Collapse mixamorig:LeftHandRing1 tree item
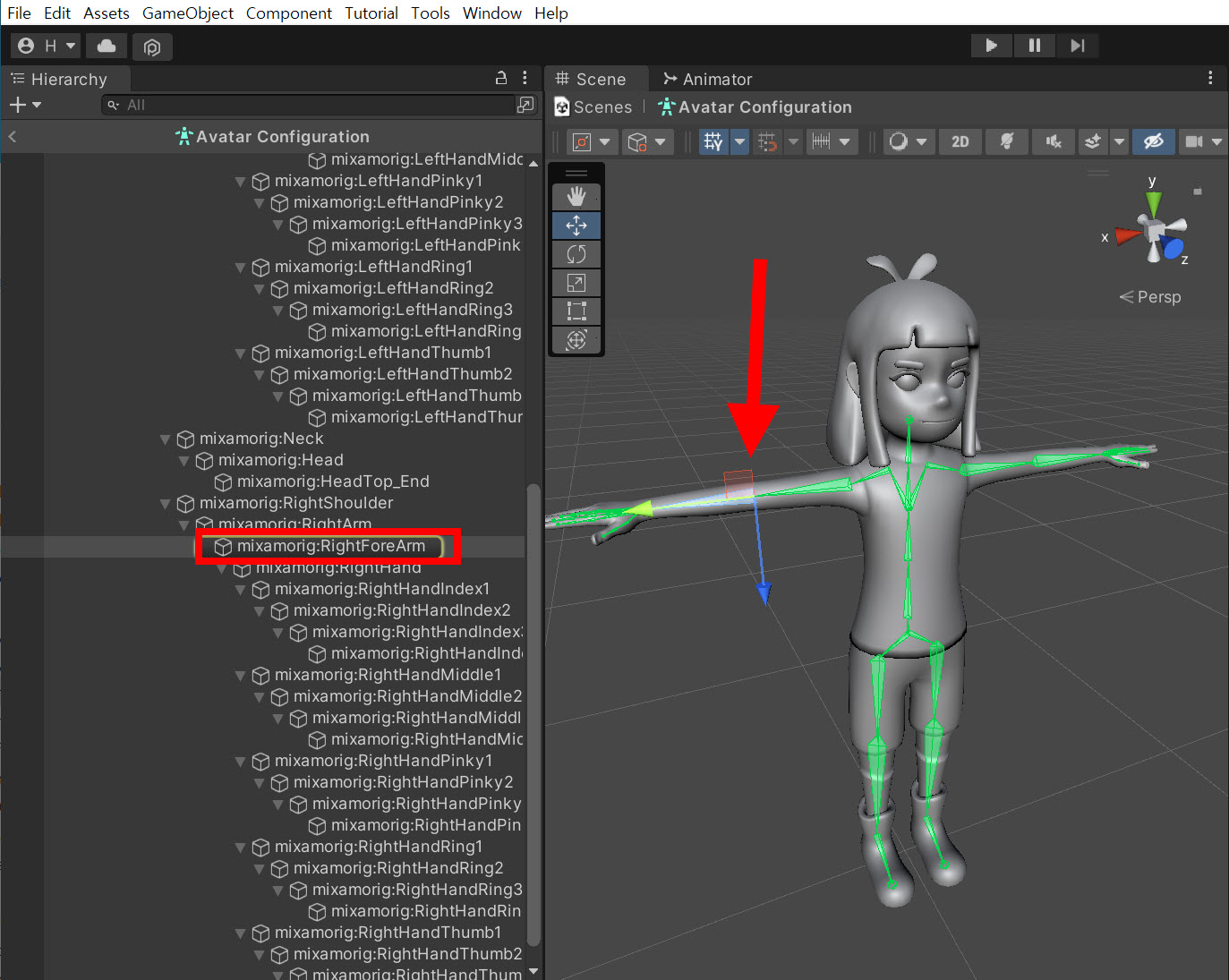This screenshot has width=1229, height=980. pyautogui.click(x=240, y=268)
